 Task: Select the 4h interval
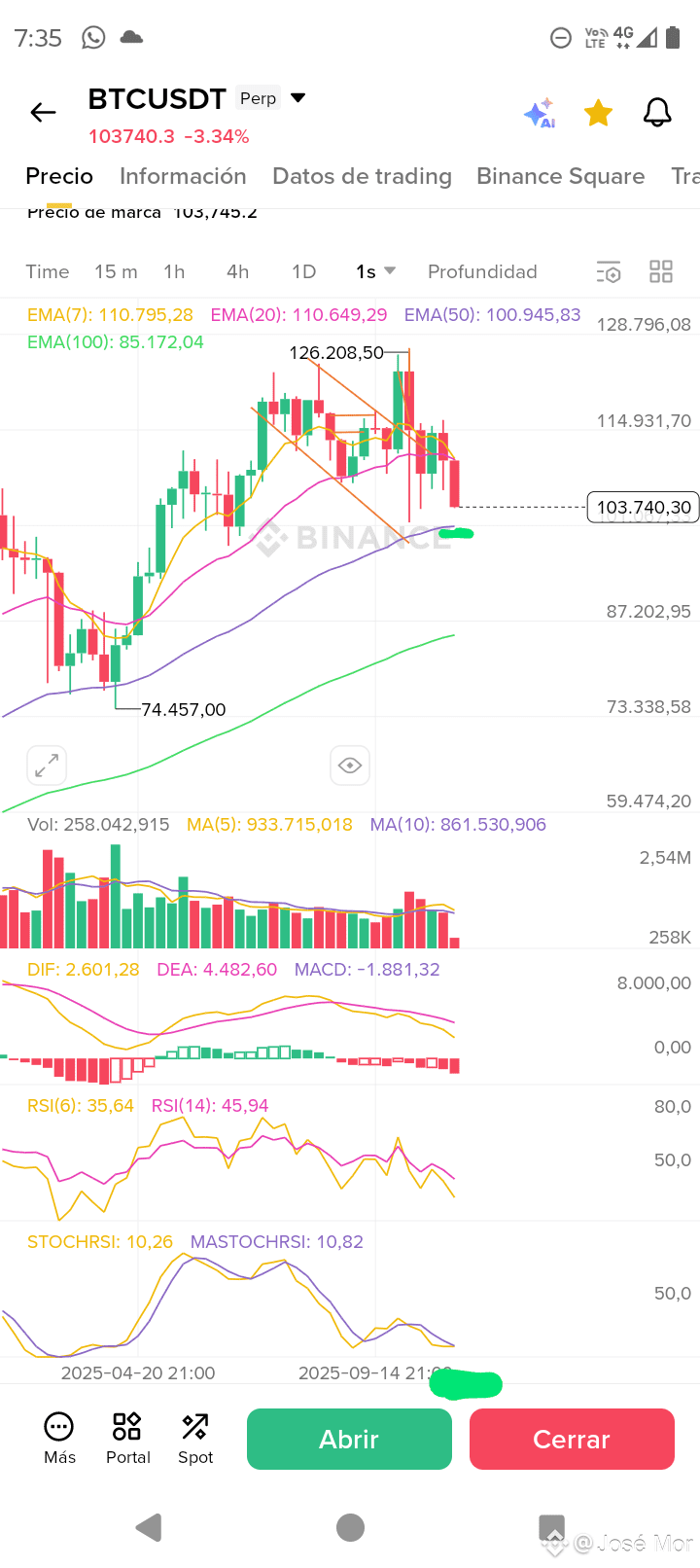tap(237, 271)
